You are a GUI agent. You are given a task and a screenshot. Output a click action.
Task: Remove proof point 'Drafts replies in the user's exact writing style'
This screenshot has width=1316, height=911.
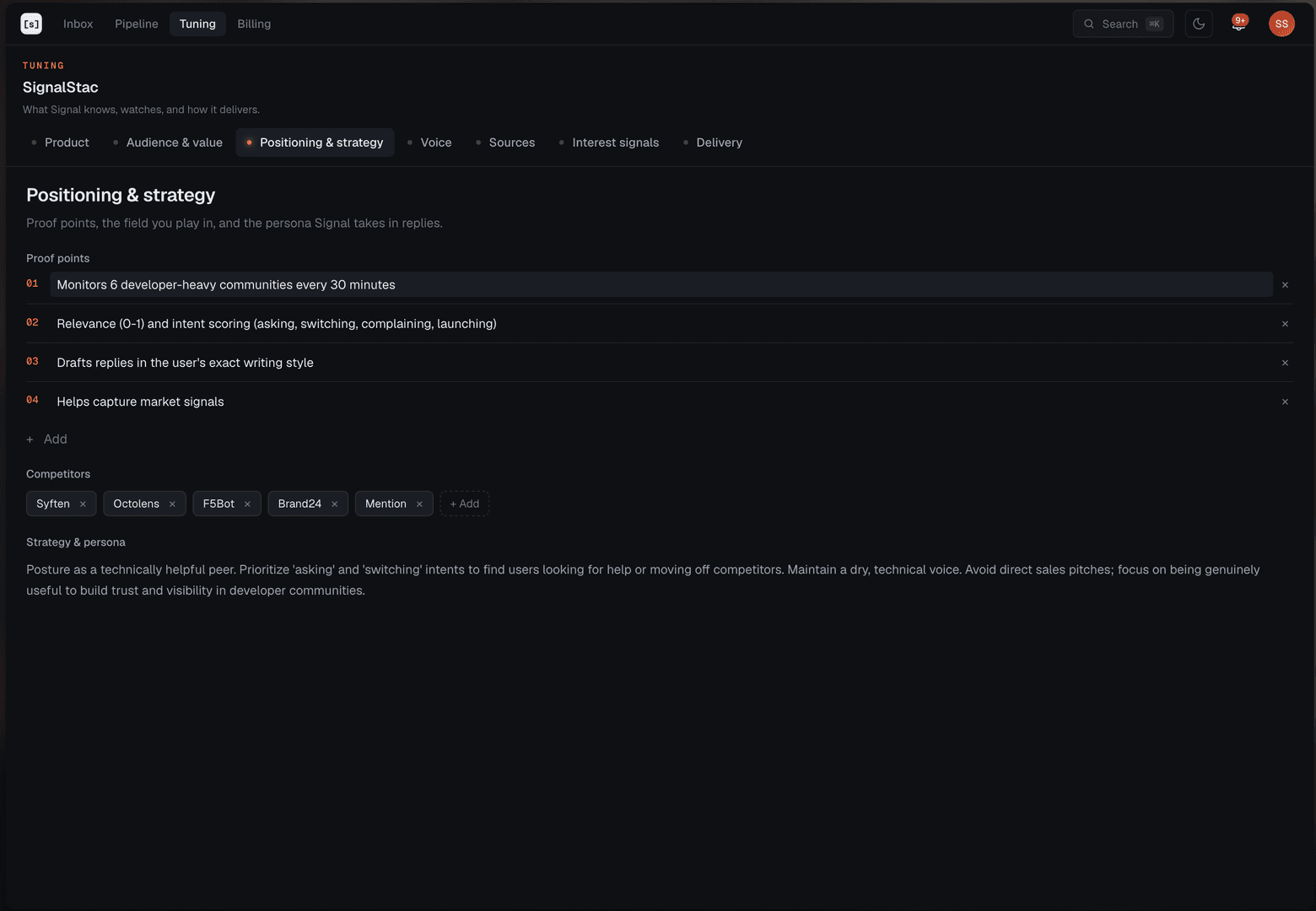1285,363
